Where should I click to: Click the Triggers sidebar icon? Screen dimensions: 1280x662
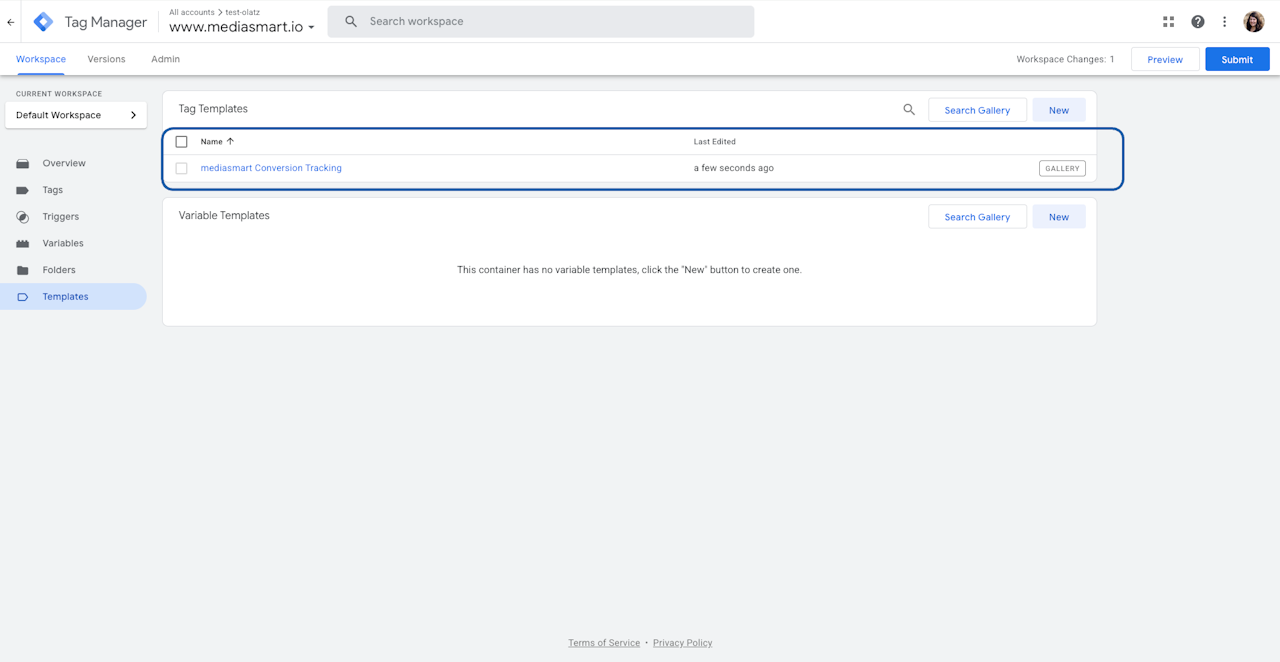coord(23,217)
